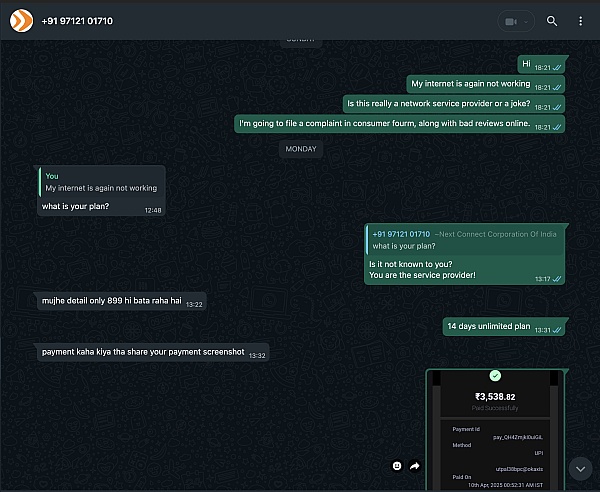Click 'Next Connect Corporation Of India' name in quote
The image size is (600, 492).
pyautogui.click(x=496, y=234)
